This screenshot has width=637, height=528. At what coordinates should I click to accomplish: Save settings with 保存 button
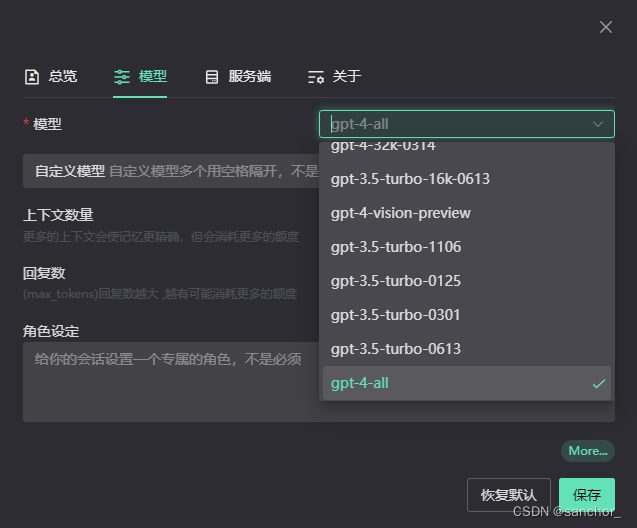(587, 495)
